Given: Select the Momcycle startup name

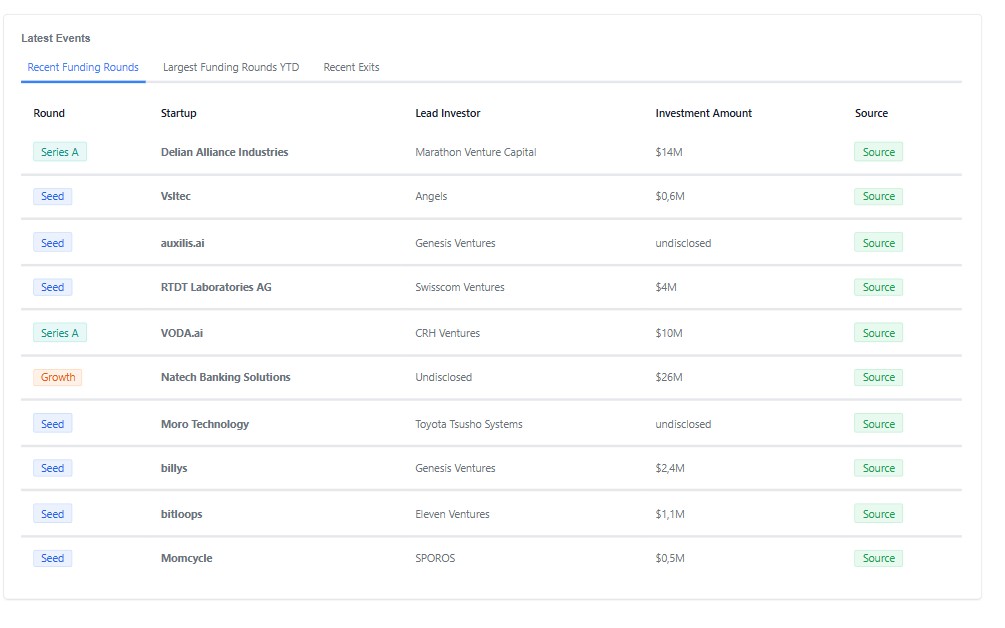Looking at the screenshot, I should coord(187,558).
